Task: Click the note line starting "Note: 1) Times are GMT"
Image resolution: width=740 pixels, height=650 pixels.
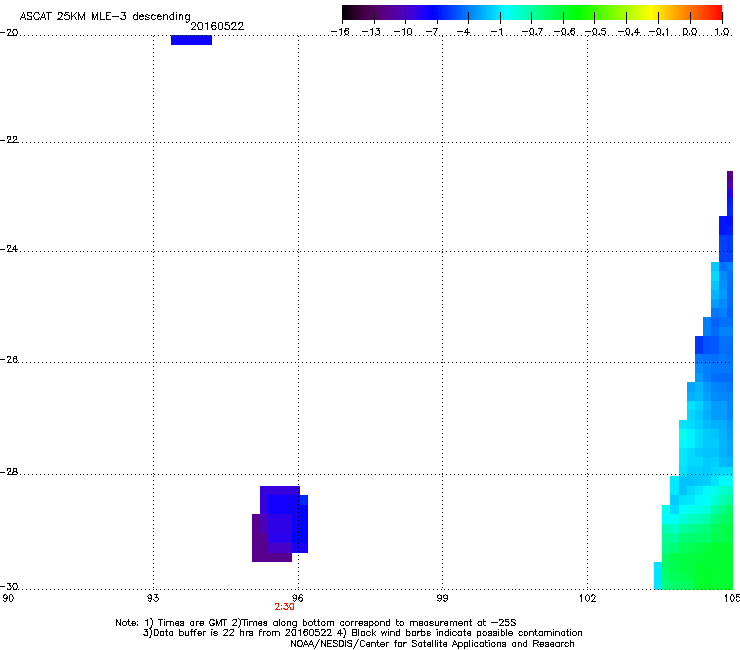Action: tap(316, 623)
